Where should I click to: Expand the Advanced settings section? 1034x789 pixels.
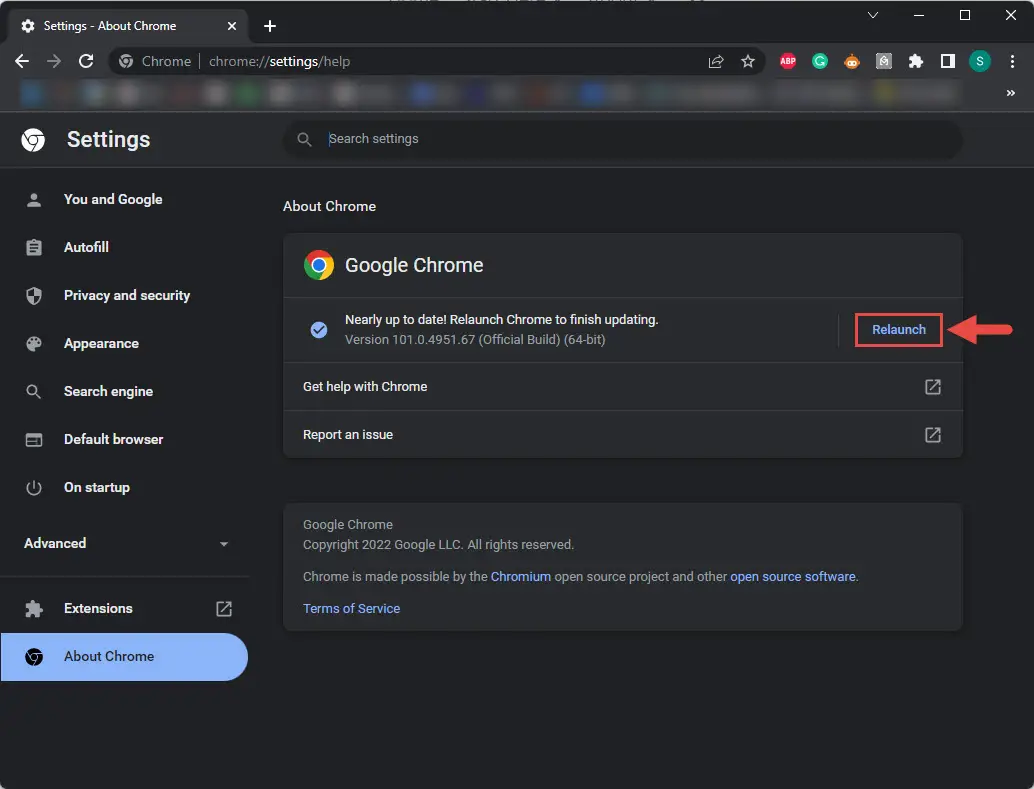pyautogui.click(x=126, y=544)
